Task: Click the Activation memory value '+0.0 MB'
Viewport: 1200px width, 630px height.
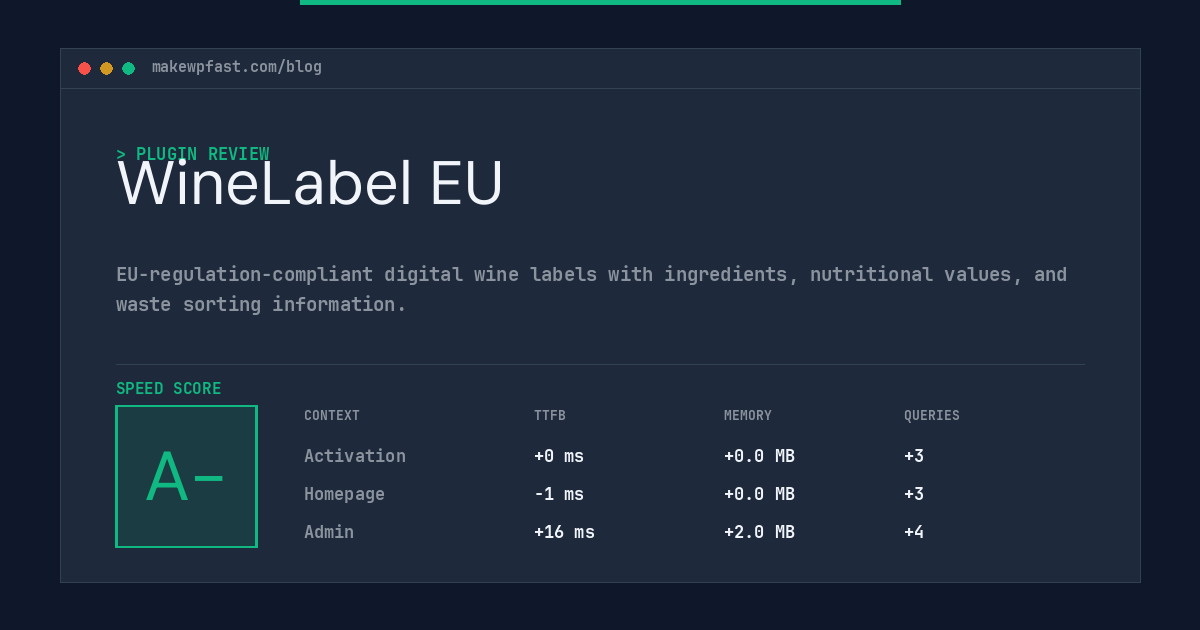Action: coord(759,456)
